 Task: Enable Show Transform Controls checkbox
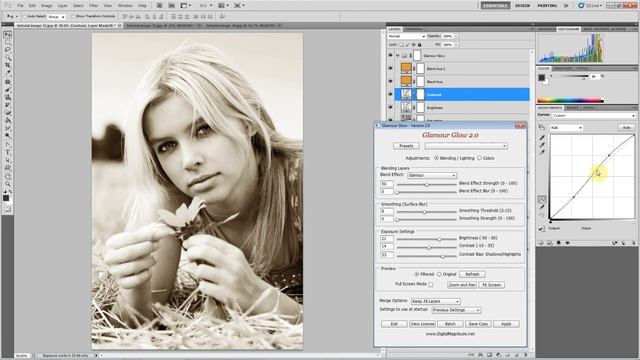[x=73, y=16]
